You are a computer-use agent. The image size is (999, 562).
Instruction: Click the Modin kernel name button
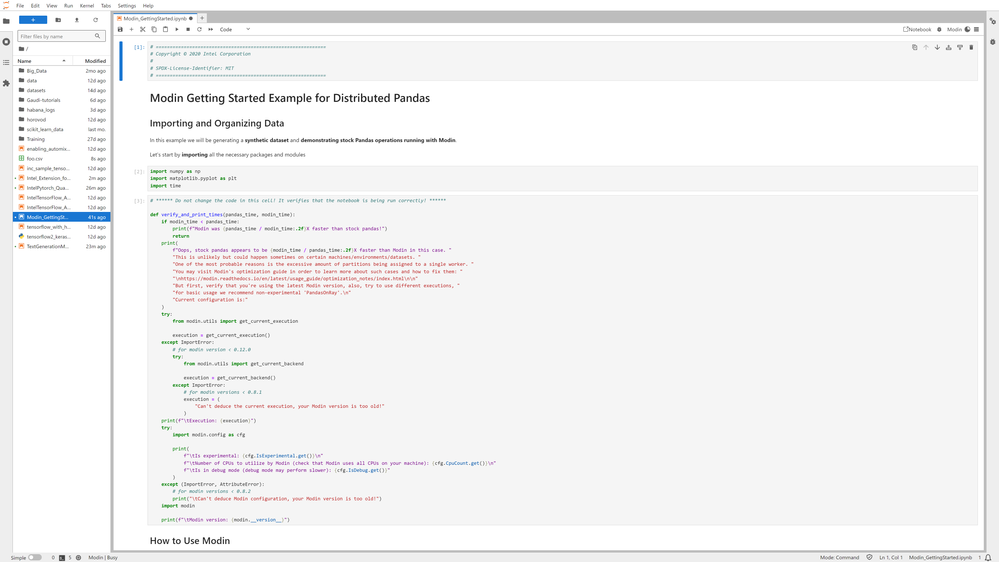[954, 29]
